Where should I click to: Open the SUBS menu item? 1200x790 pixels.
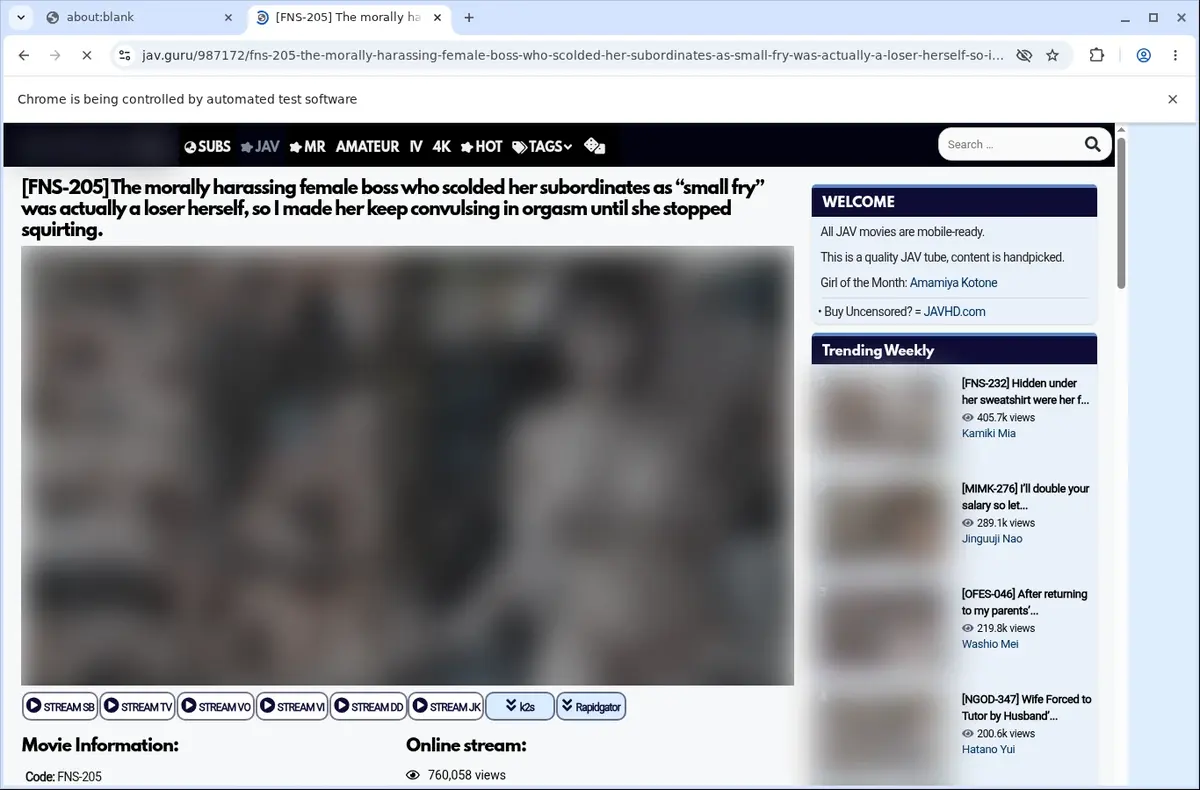pyautogui.click(x=207, y=146)
